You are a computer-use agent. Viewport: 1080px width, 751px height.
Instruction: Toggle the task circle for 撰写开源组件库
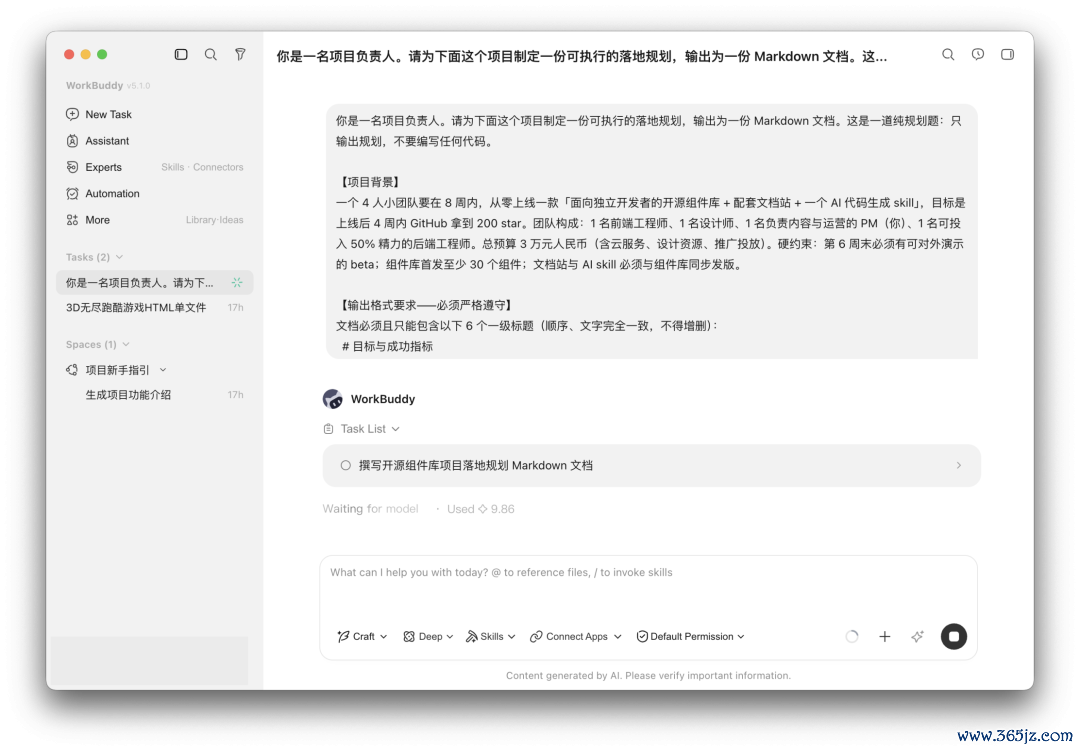pos(346,466)
